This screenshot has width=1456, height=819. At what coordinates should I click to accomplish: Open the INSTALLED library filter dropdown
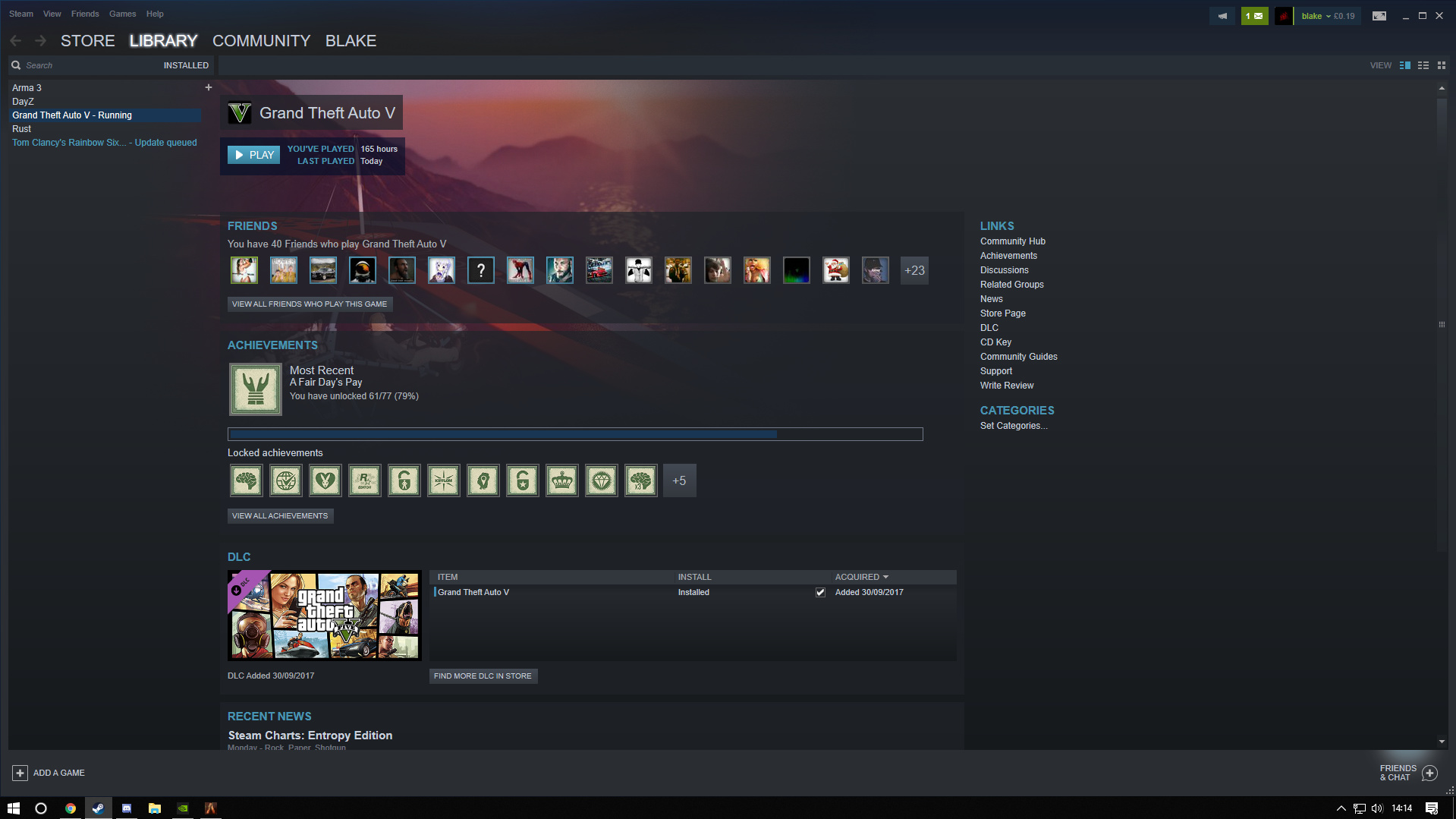tap(186, 65)
